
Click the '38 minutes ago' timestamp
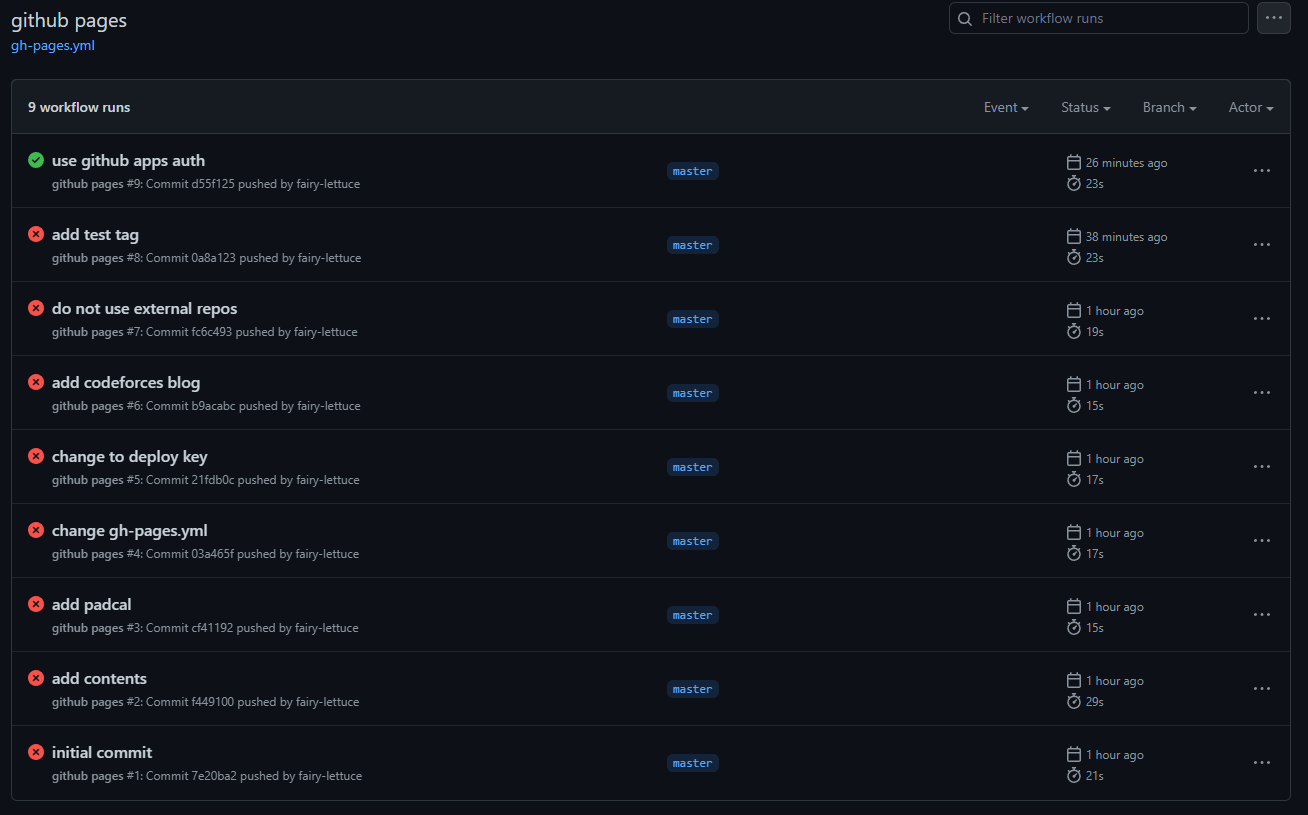tap(1126, 237)
